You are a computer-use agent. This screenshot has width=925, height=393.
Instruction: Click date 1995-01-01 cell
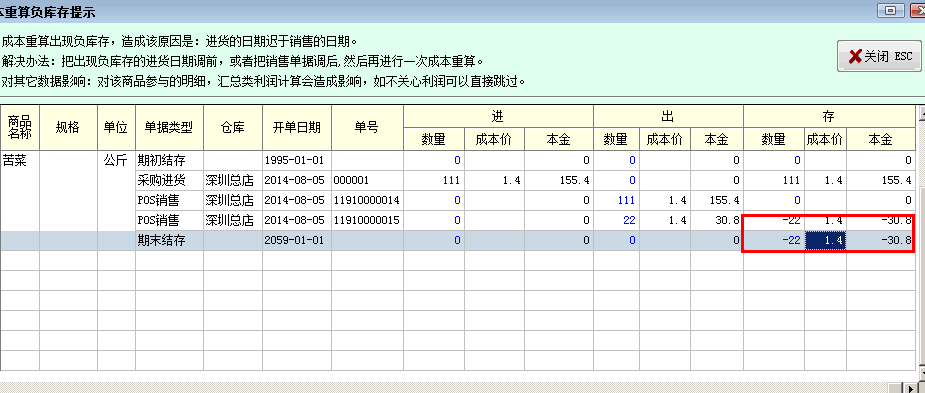(x=297, y=160)
